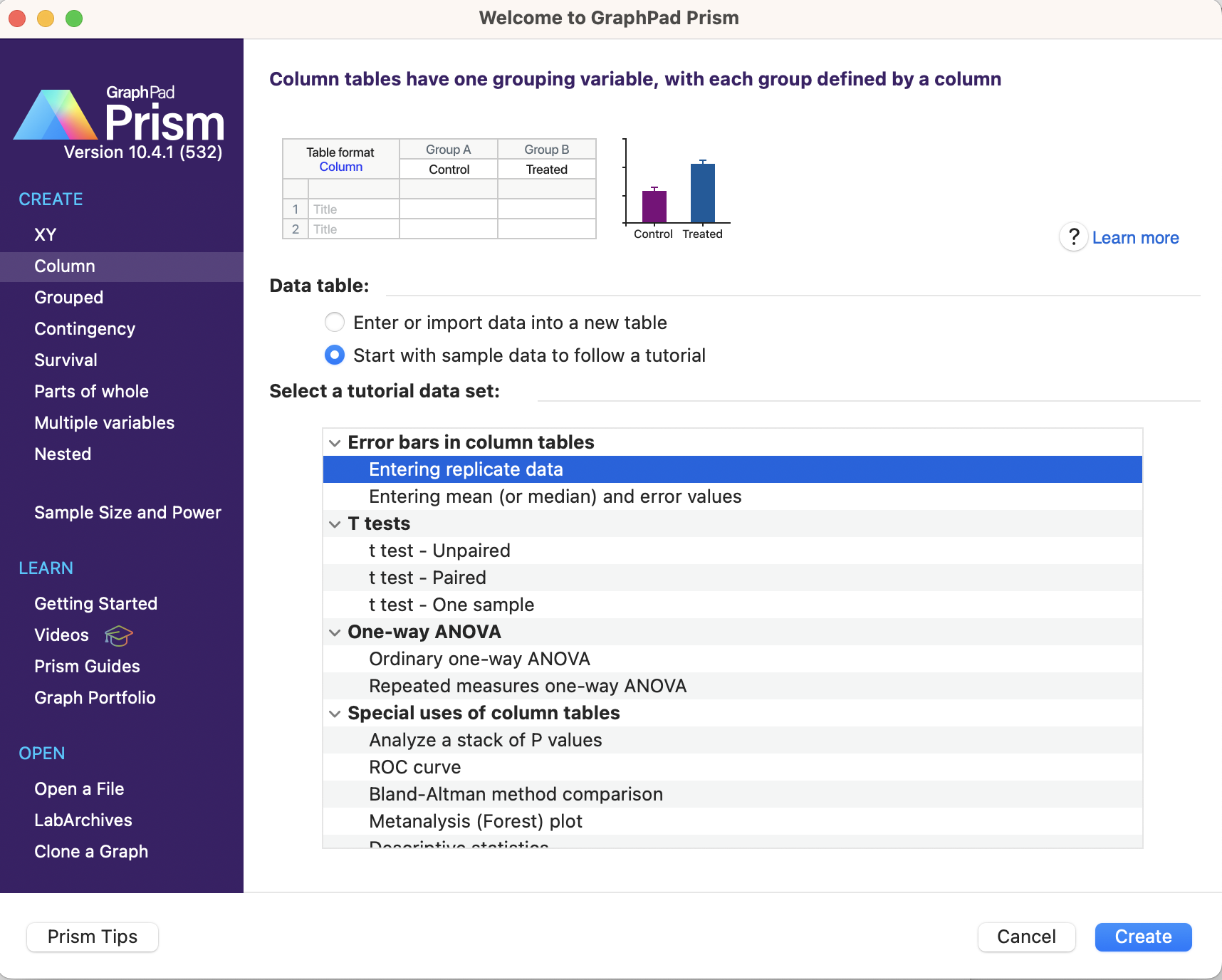This screenshot has width=1222, height=980.
Task: Choose the XY table type
Action: [122, 235]
